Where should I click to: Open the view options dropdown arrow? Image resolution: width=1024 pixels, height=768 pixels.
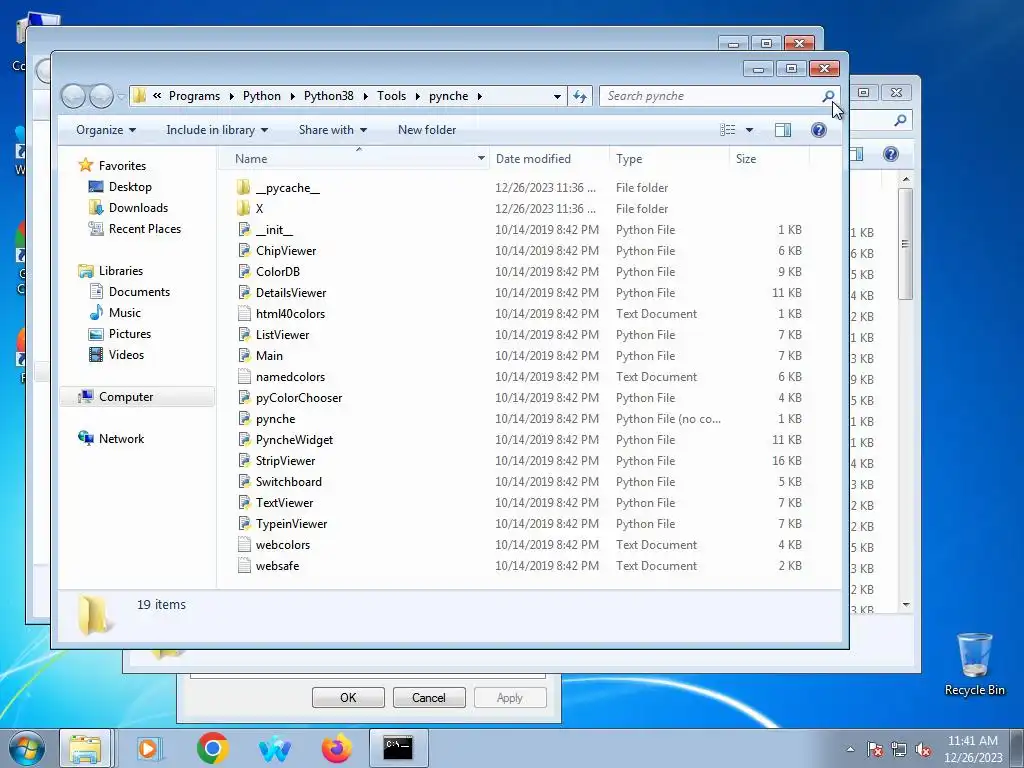click(750, 130)
